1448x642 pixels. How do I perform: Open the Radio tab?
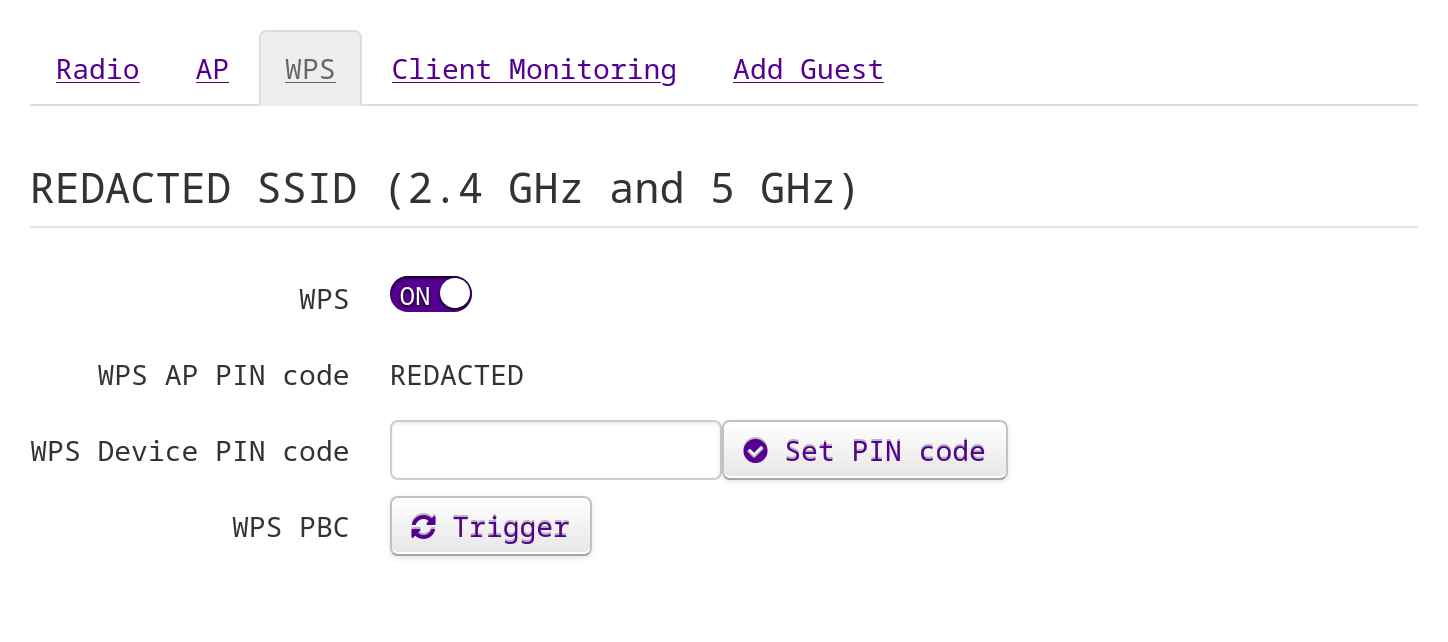[97, 69]
